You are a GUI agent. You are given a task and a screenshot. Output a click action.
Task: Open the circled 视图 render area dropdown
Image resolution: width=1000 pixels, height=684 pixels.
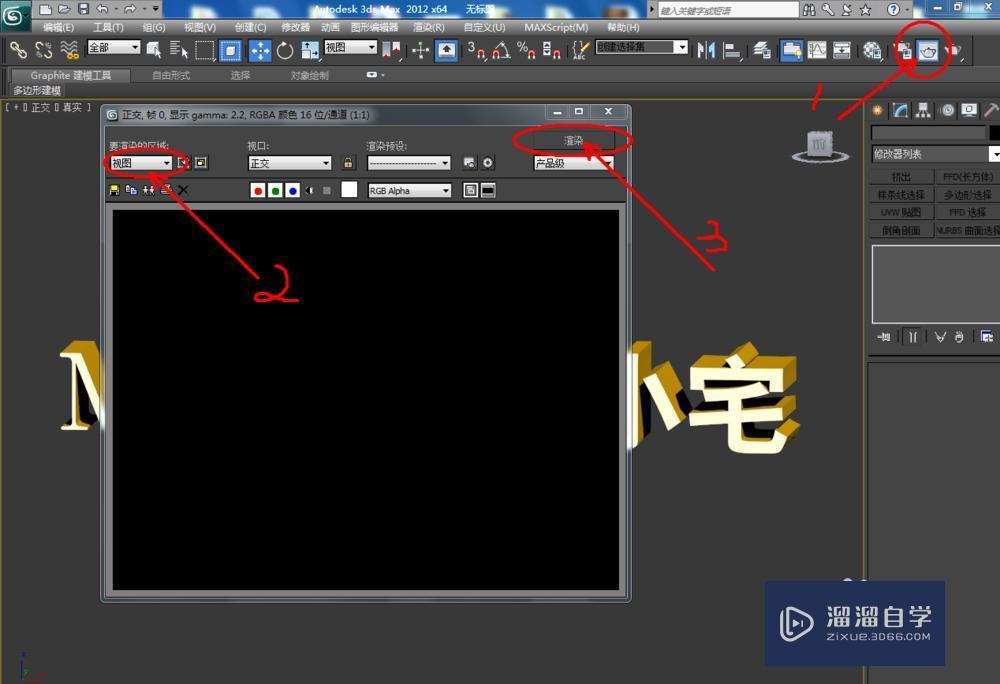pos(140,162)
